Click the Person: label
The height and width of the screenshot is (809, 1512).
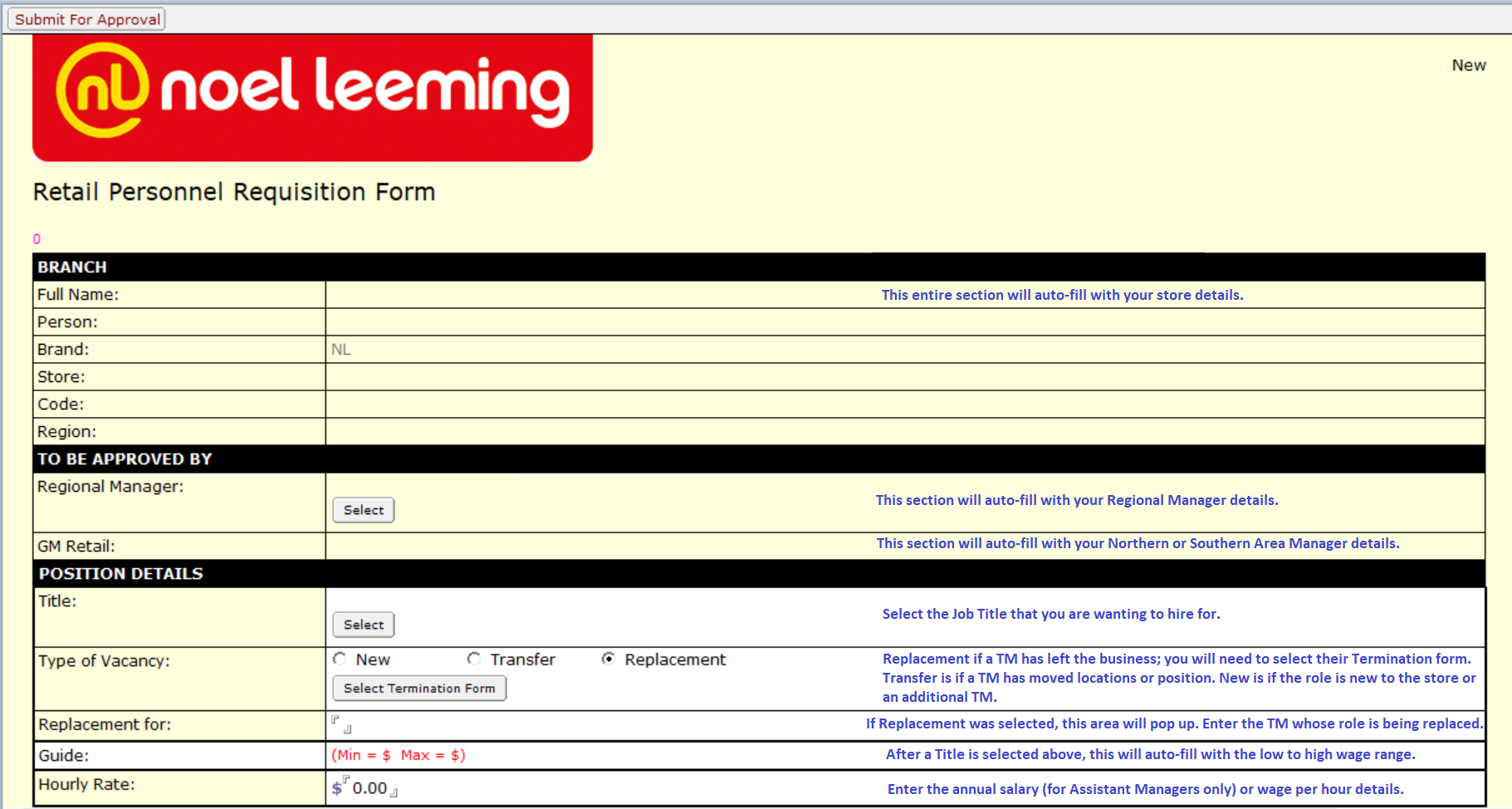coord(67,322)
